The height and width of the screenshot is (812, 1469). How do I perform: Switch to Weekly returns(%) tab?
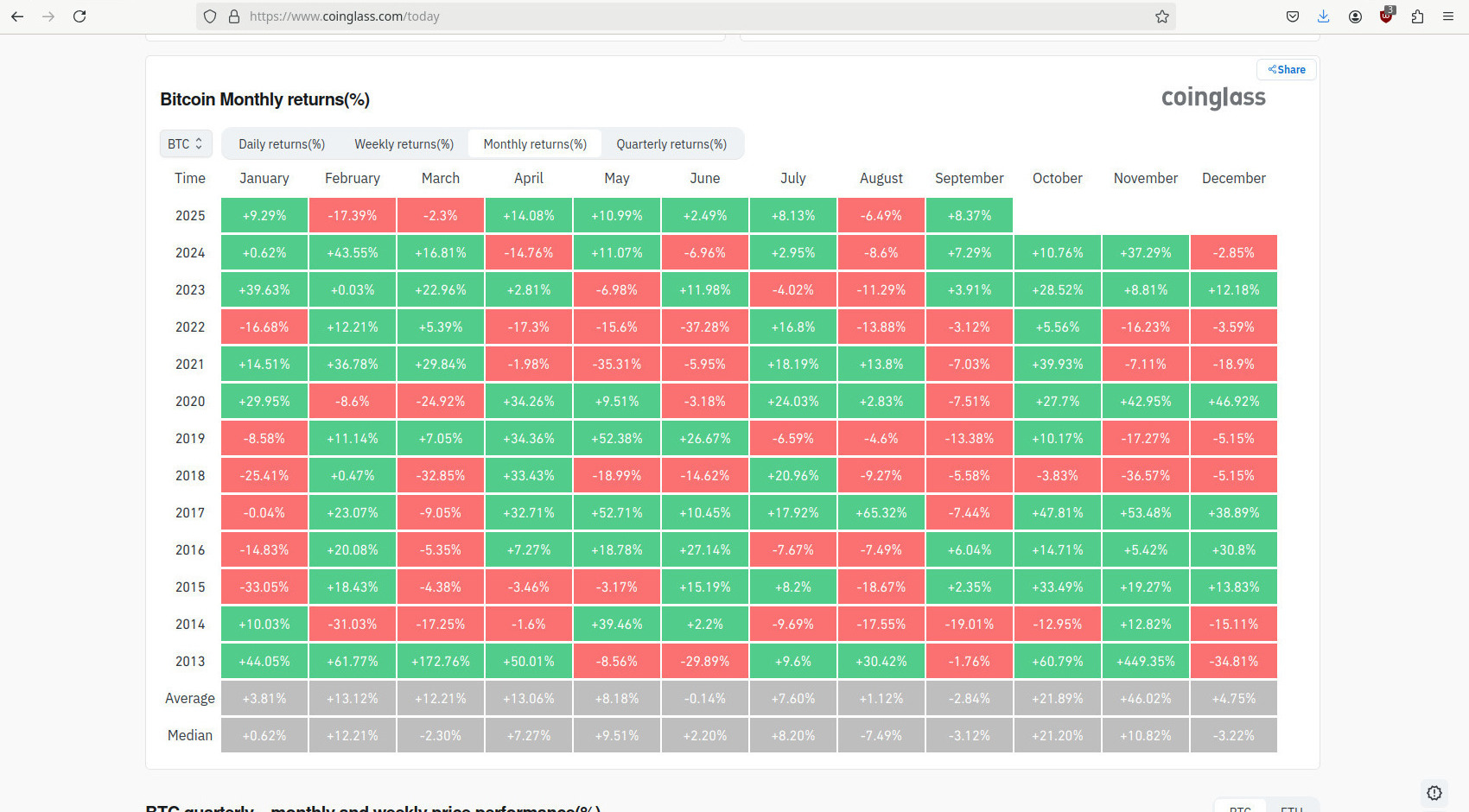[404, 144]
